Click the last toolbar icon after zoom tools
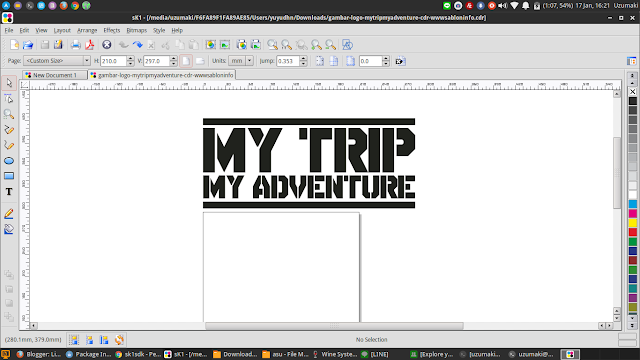 pyautogui.click(x=347, y=44)
